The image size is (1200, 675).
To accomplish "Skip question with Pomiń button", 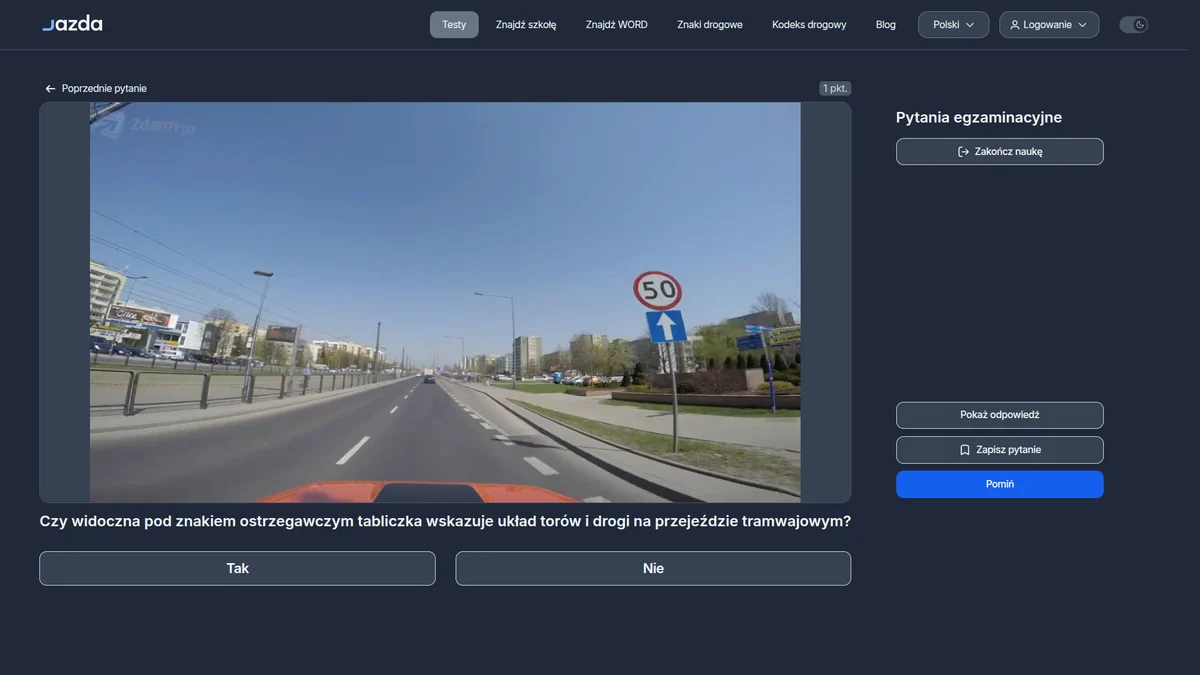I will click(x=1000, y=484).
